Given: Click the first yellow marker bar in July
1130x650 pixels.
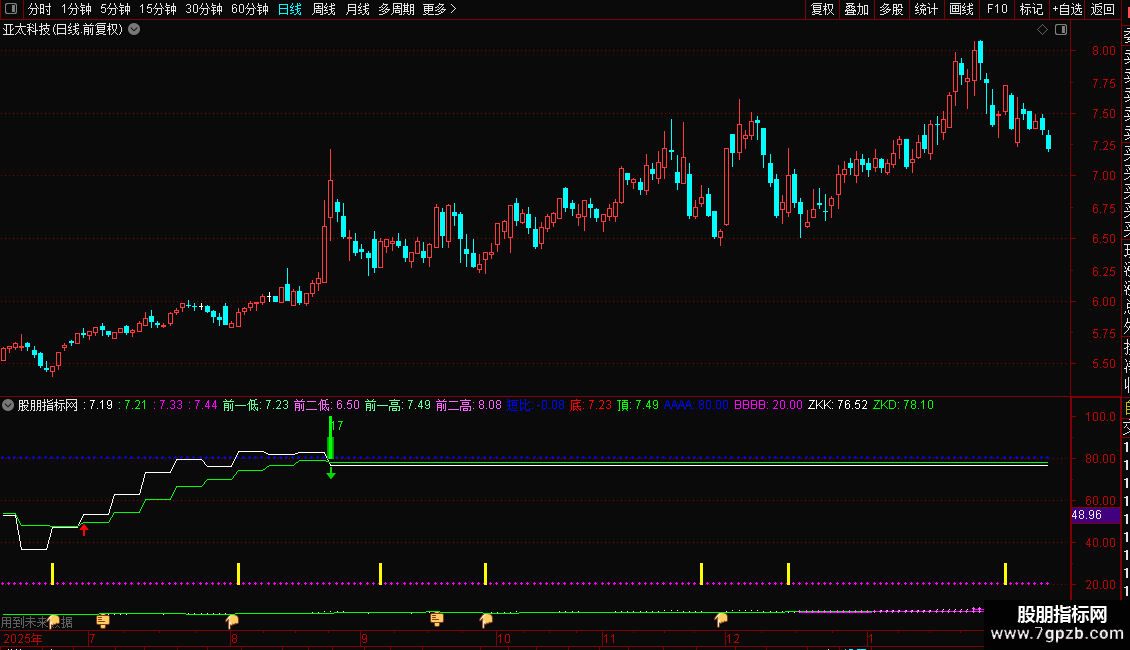Looking at the screenshot, I should coord(53,574).
